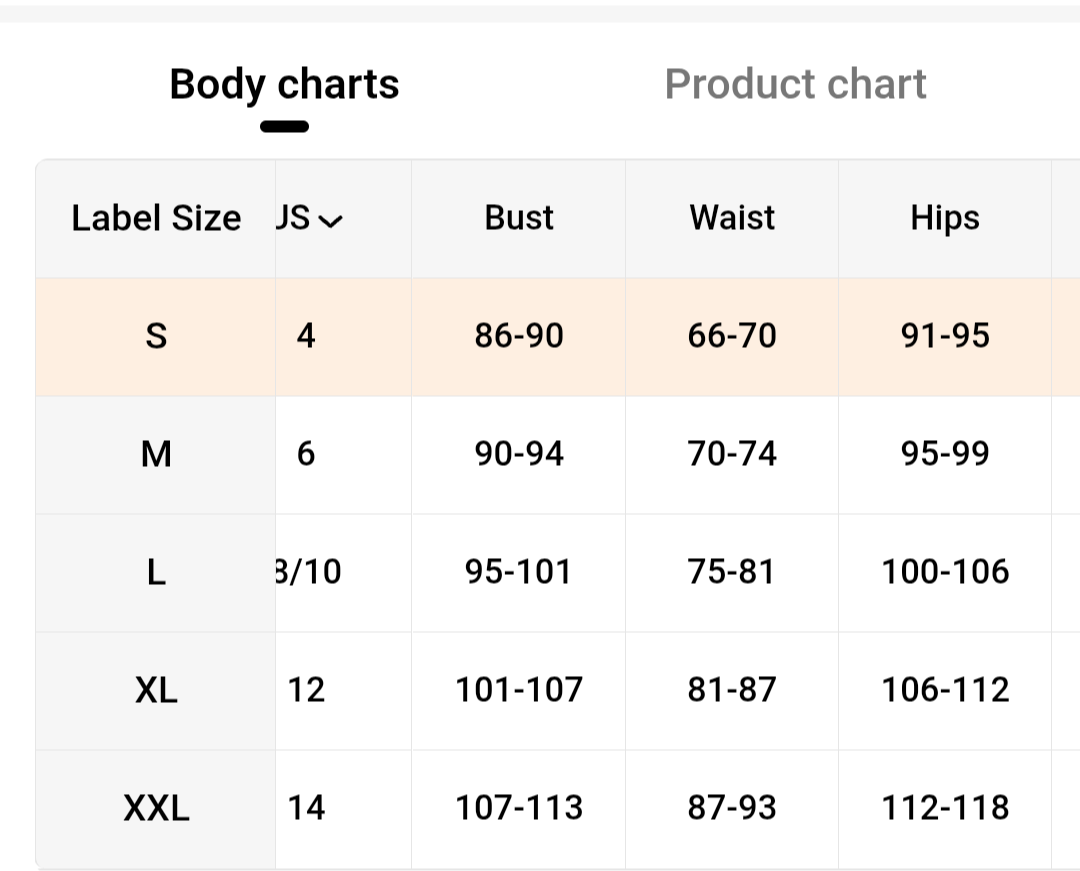Click waist measurement 70-74
This screenshot has width=1080, height=871.
[x=732, y=454]
